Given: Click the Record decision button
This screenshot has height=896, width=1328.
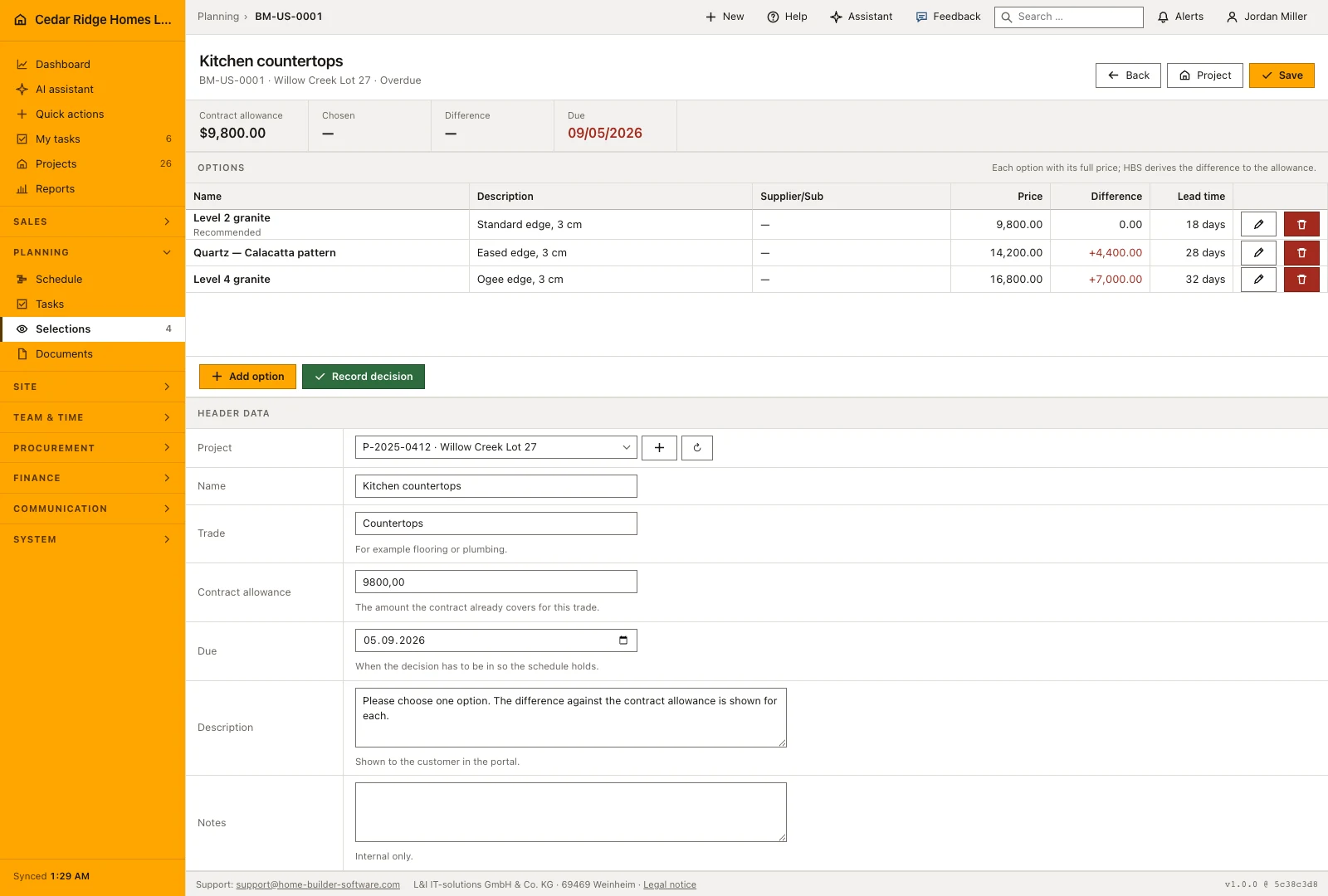Looking at the screenshot, I should point(364,377).
